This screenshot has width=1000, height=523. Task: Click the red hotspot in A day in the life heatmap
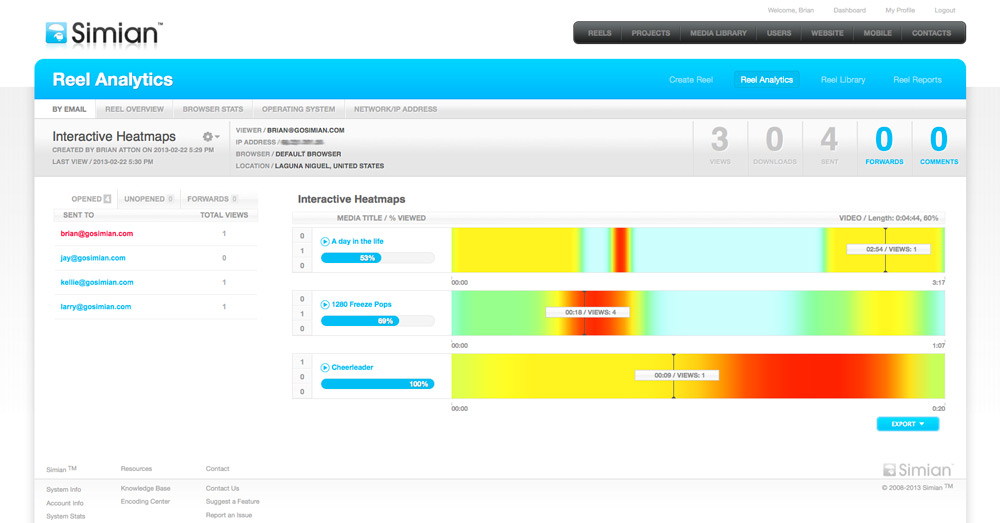pos(621,250)
